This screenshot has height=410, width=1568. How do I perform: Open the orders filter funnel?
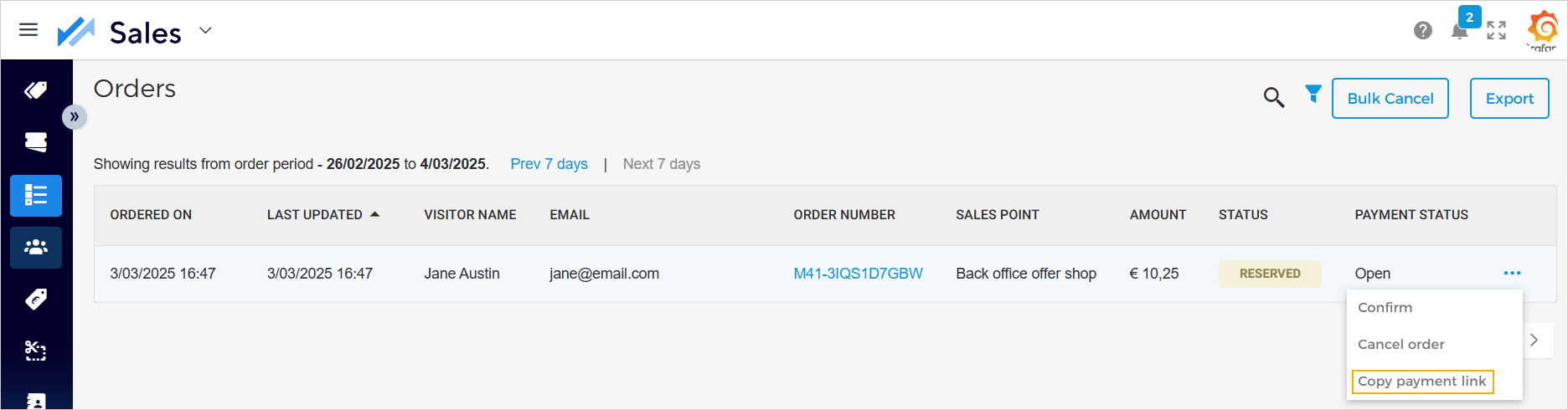[x=1313, y=94]
